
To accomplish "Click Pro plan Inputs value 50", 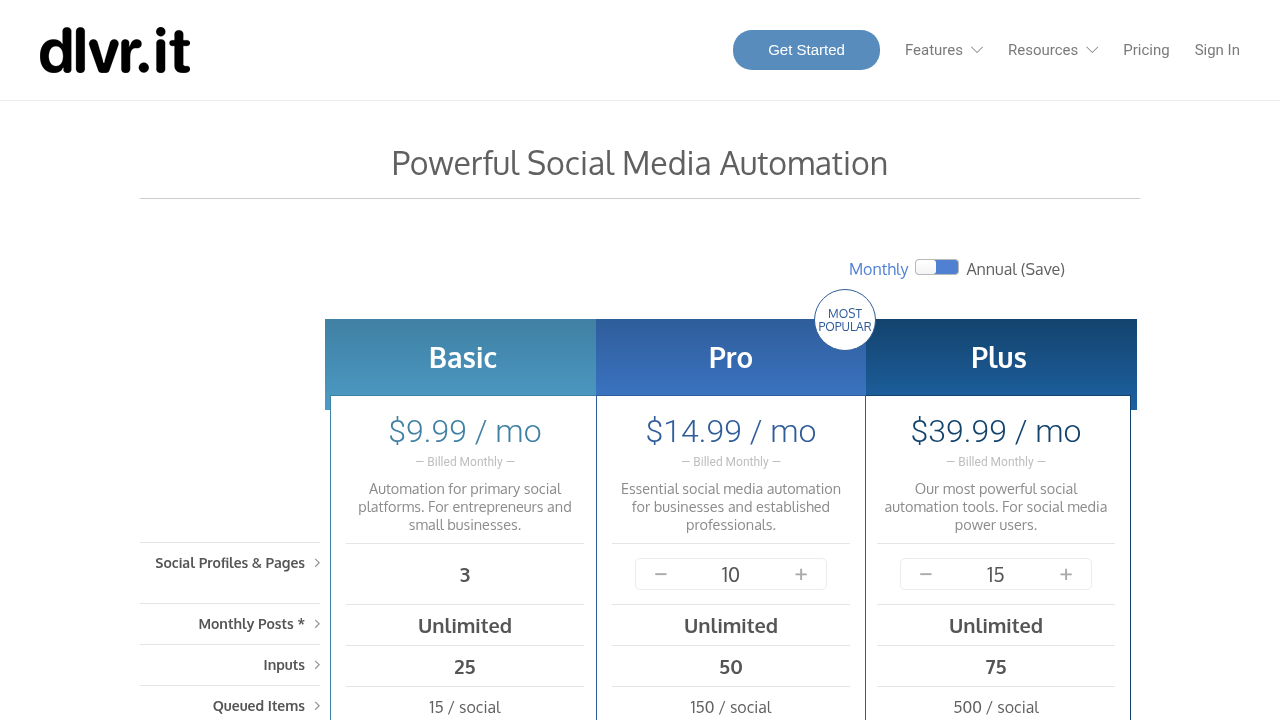I will tap(731, 667).
